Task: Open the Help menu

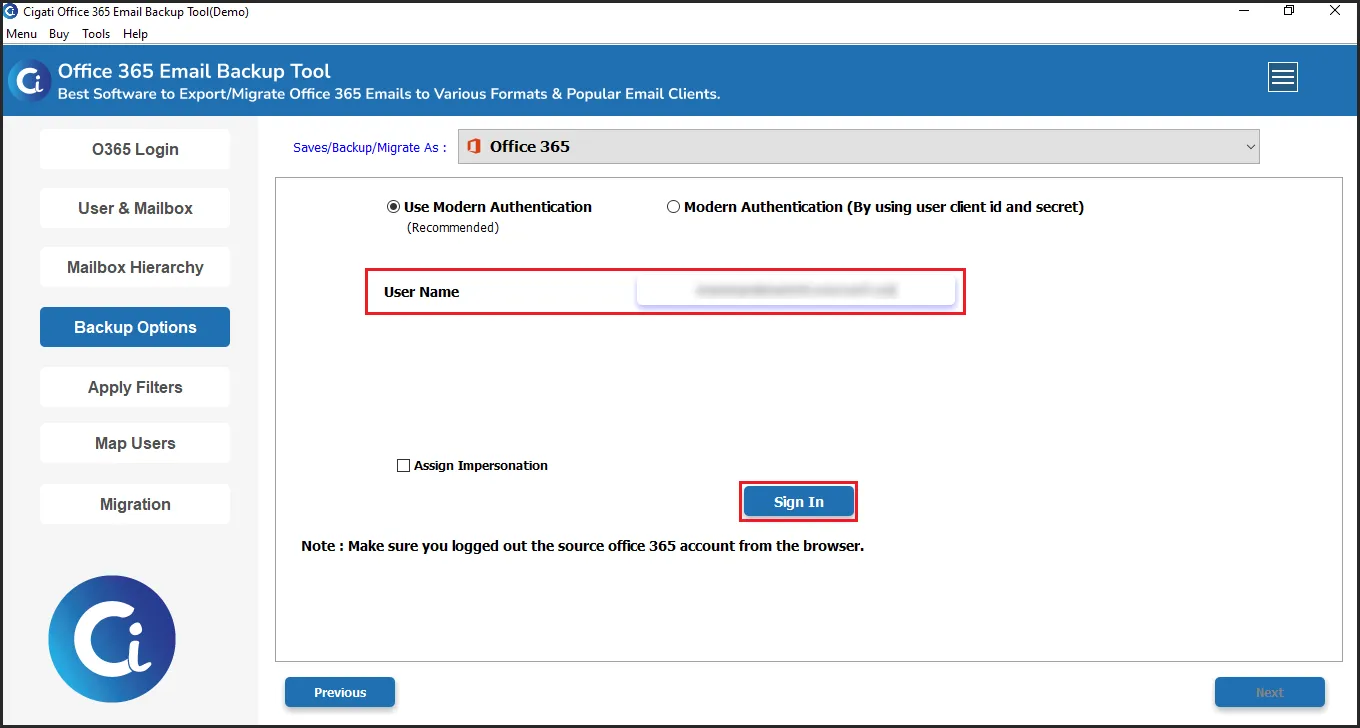Action: (x=135, y=34)
